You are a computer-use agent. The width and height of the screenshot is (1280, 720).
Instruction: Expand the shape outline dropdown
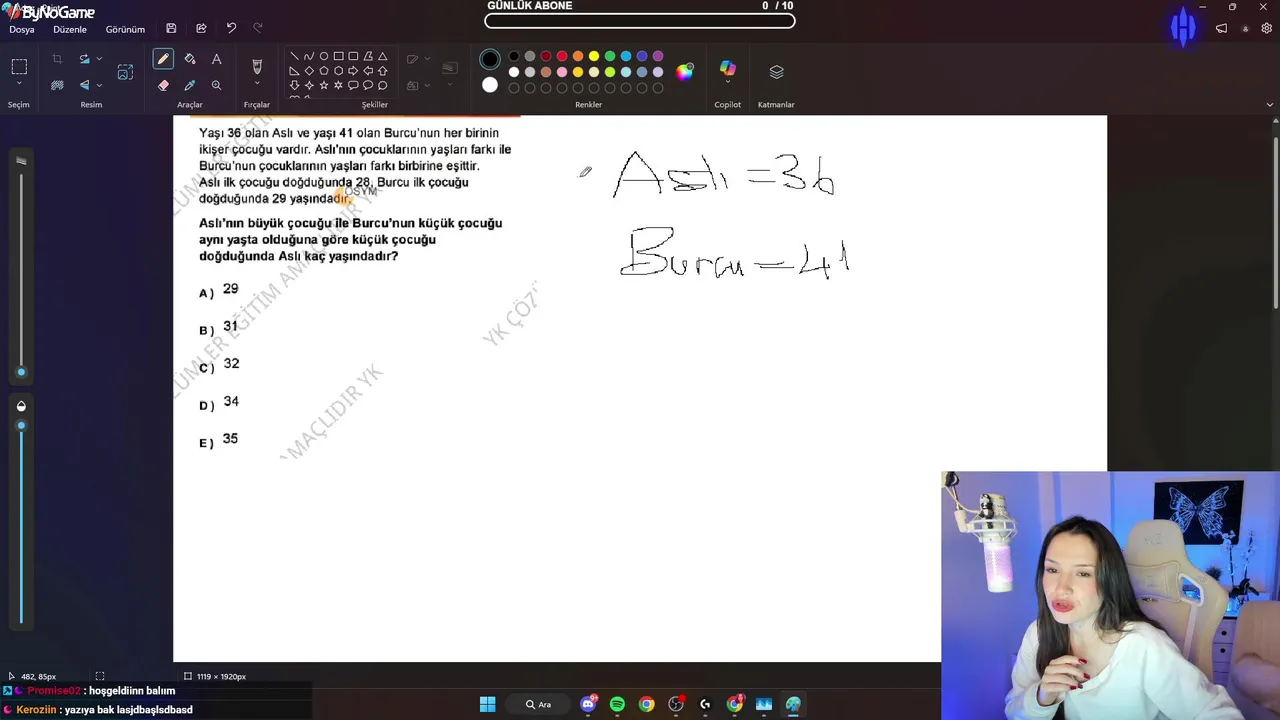(429, 59)
